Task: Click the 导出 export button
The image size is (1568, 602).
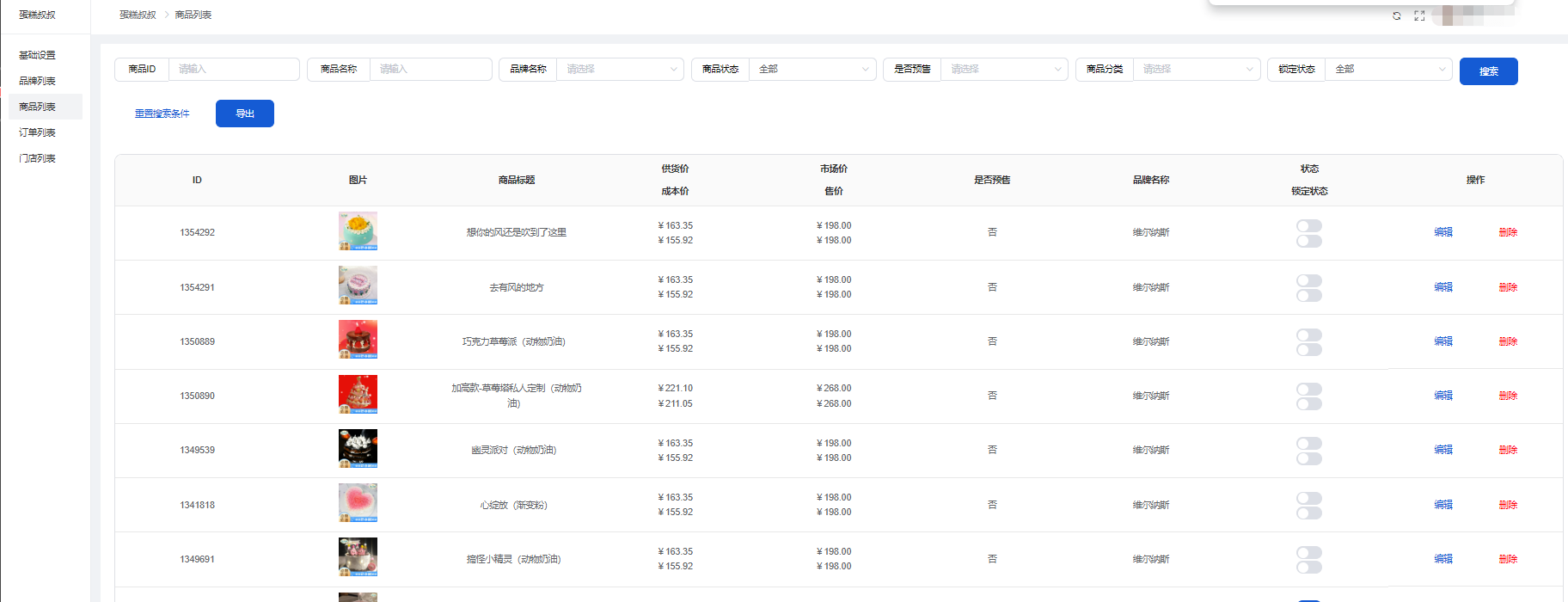Action: click(245, 114)
